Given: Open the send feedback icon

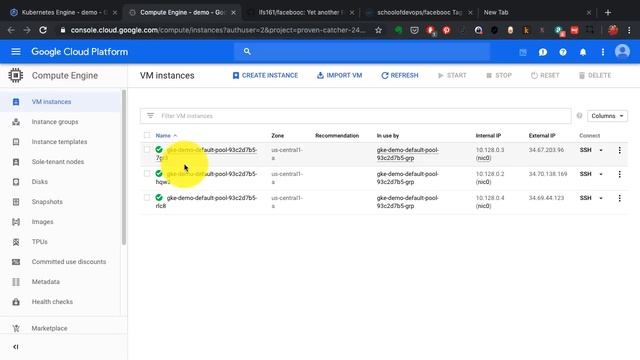Looking at the screenshot, I should coord(543,52).
